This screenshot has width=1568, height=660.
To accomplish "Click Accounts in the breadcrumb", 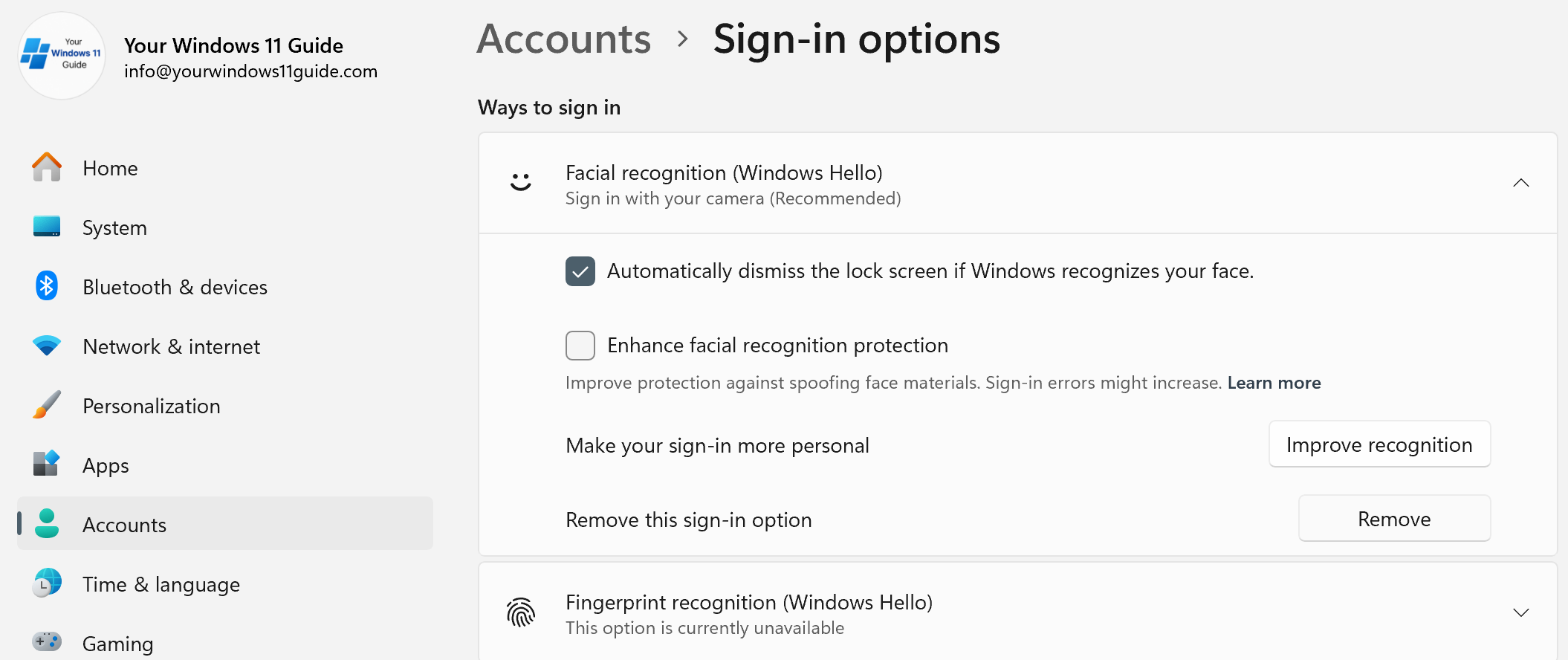I will click(x=563, y=39).
